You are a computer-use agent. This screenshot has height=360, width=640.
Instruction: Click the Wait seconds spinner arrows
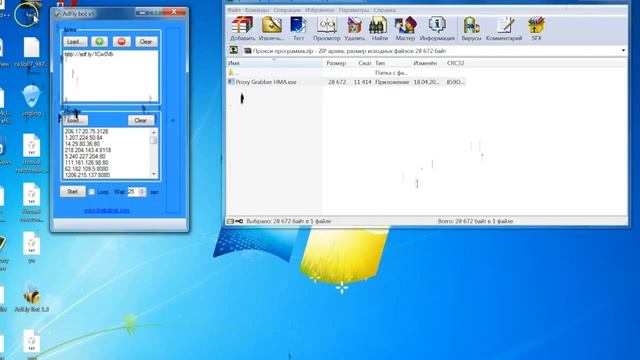(x=142, y=191)
